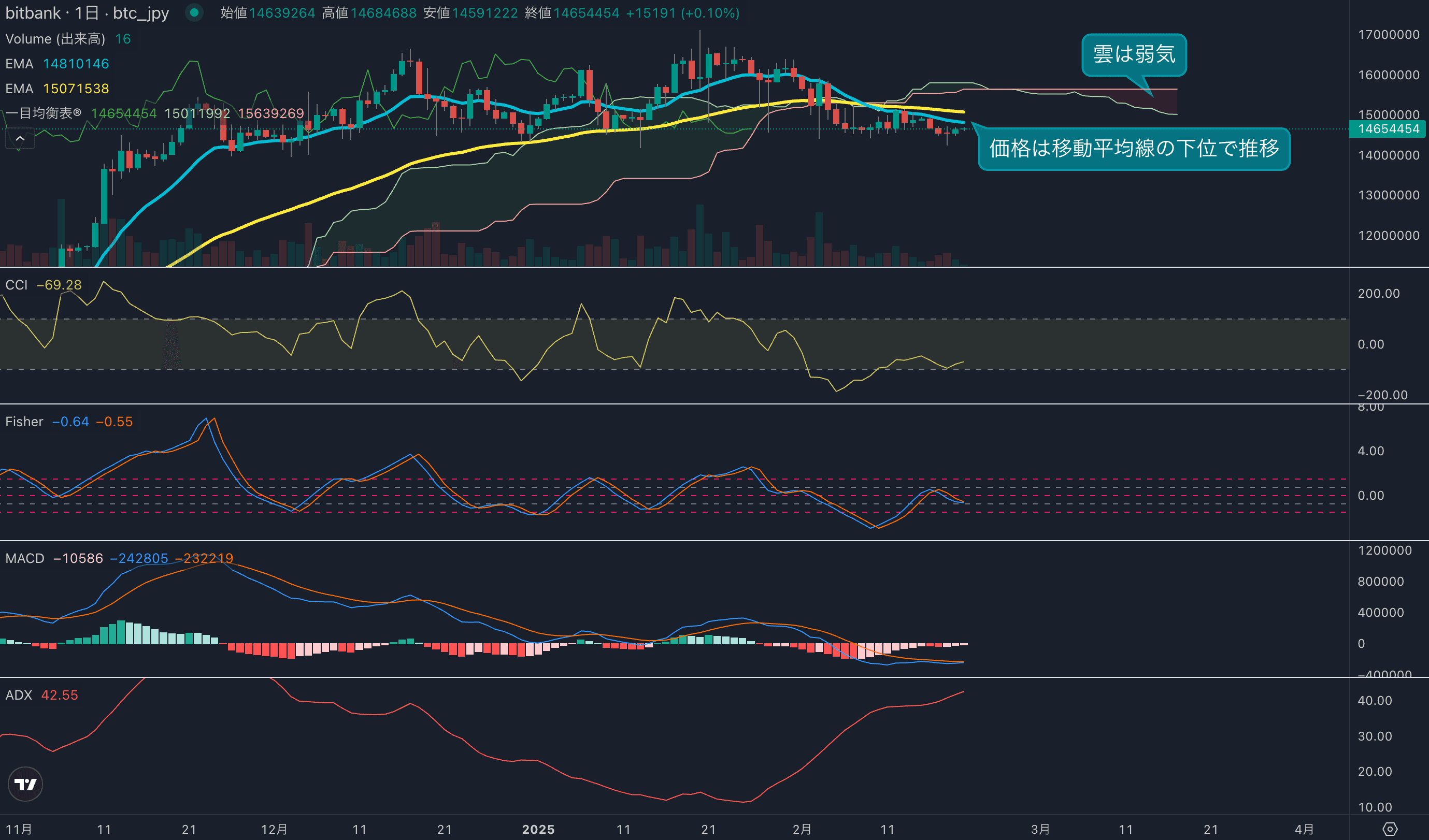1429x840 pixels.
Task: Click the ADX indicator legend label
Action: point(18,694)
